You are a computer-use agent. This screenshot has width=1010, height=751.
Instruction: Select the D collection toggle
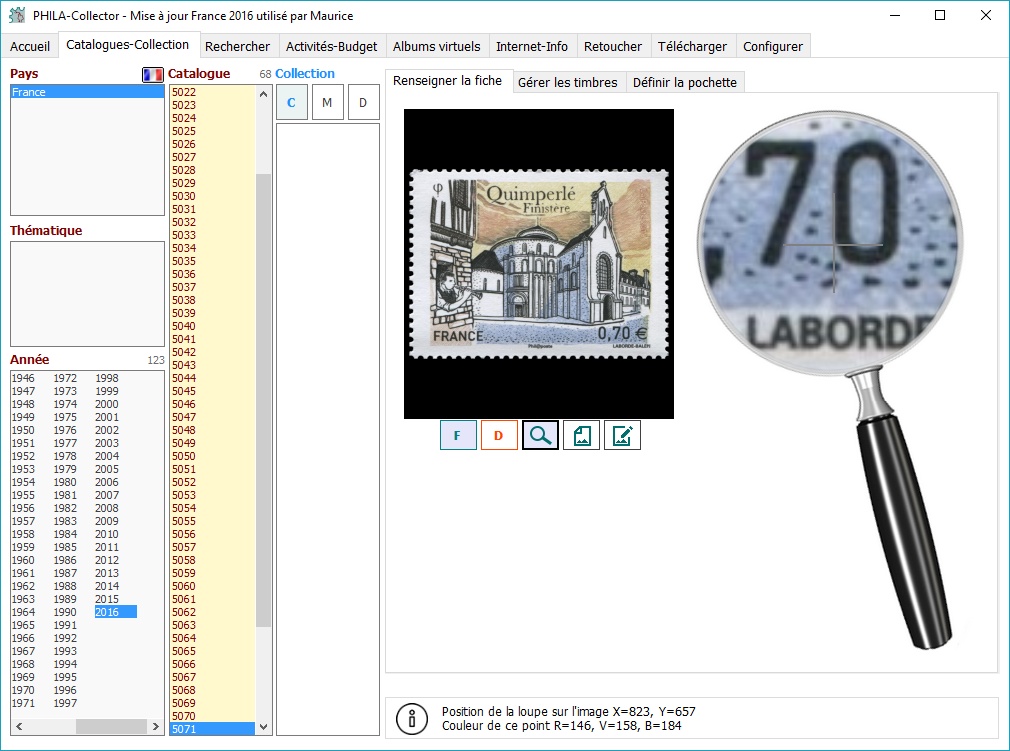363,103
